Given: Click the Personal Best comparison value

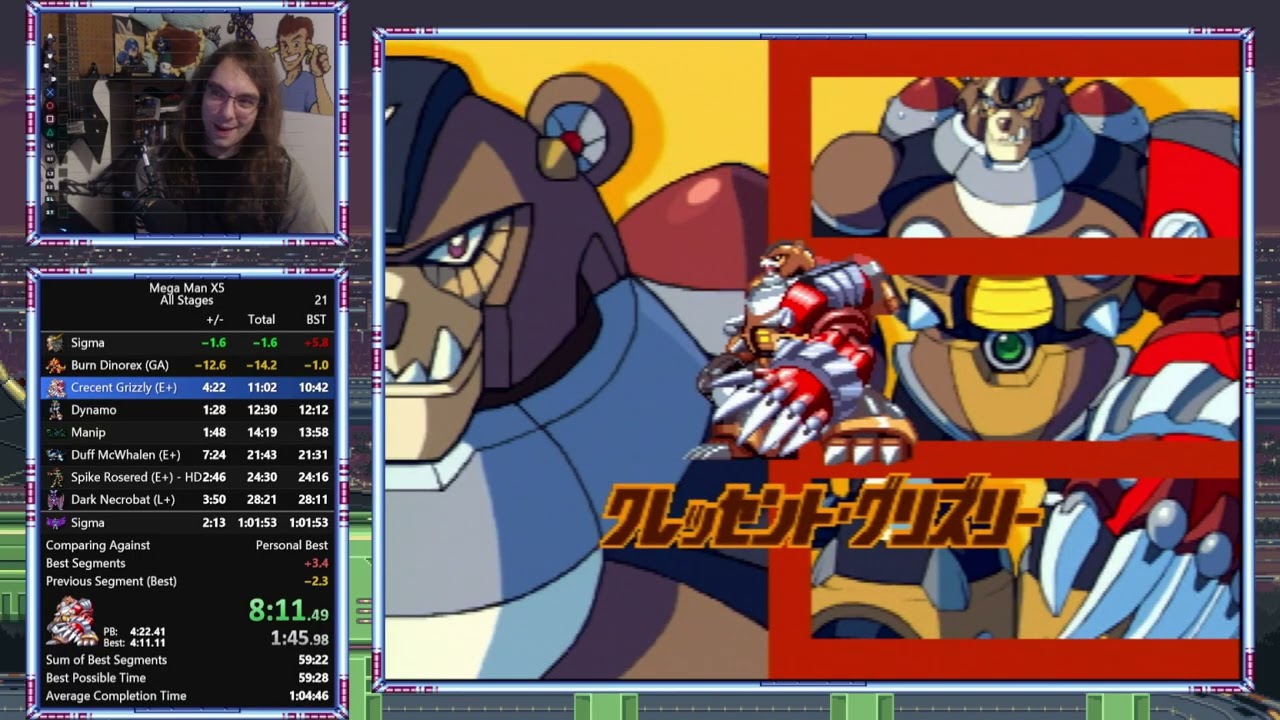Looking at the screenshot, I should click(x=292, y=545).
